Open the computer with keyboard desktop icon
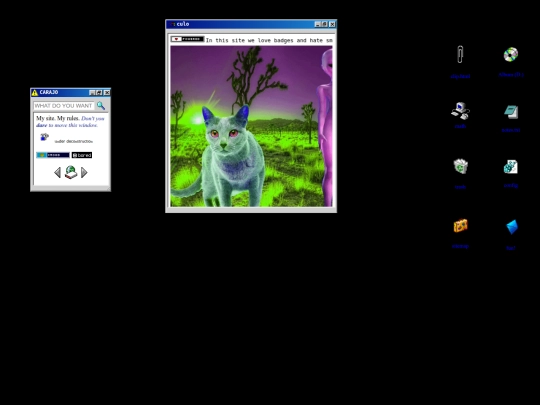The height and width of the screenshot is (405, 540). (x=460, y=111)
